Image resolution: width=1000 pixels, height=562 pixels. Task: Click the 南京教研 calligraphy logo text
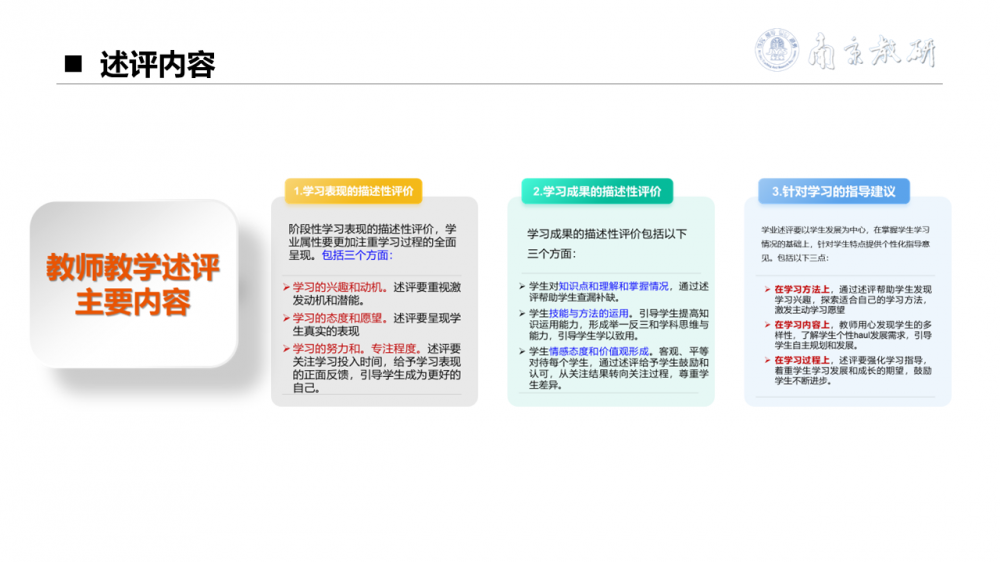(x=870, y=52)
